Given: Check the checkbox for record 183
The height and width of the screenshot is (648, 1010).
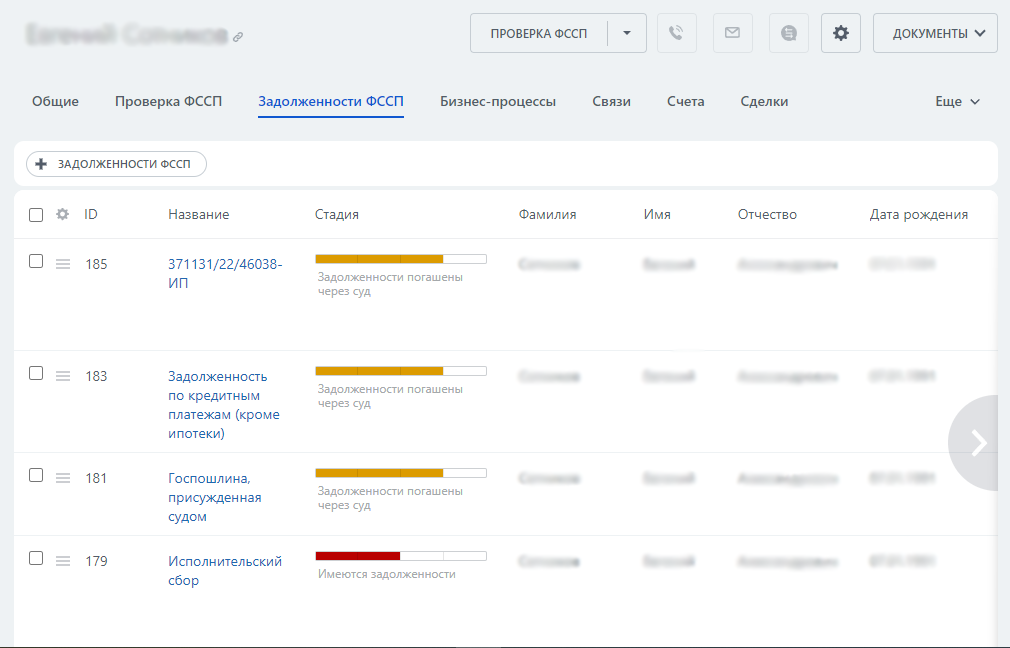Looking at the screenshot, I should [36, 373].
